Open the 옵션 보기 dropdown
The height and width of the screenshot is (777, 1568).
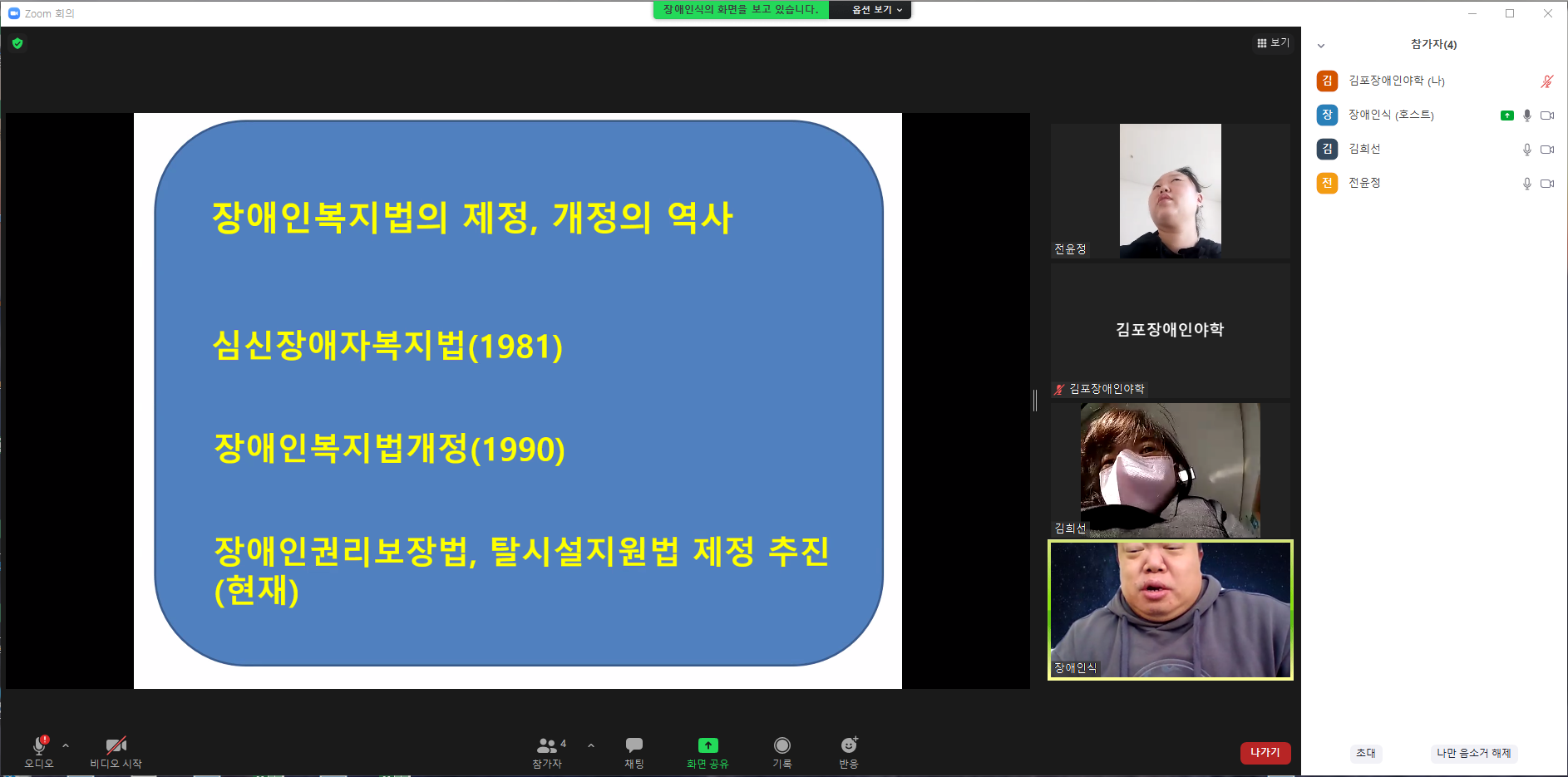click(x=876, y=10)
